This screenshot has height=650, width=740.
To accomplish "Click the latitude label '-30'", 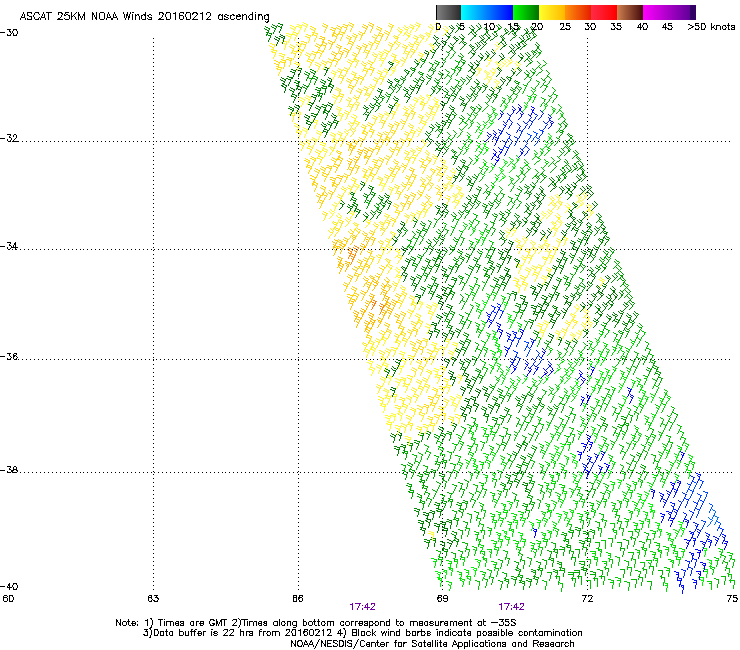I will point(9,33).
